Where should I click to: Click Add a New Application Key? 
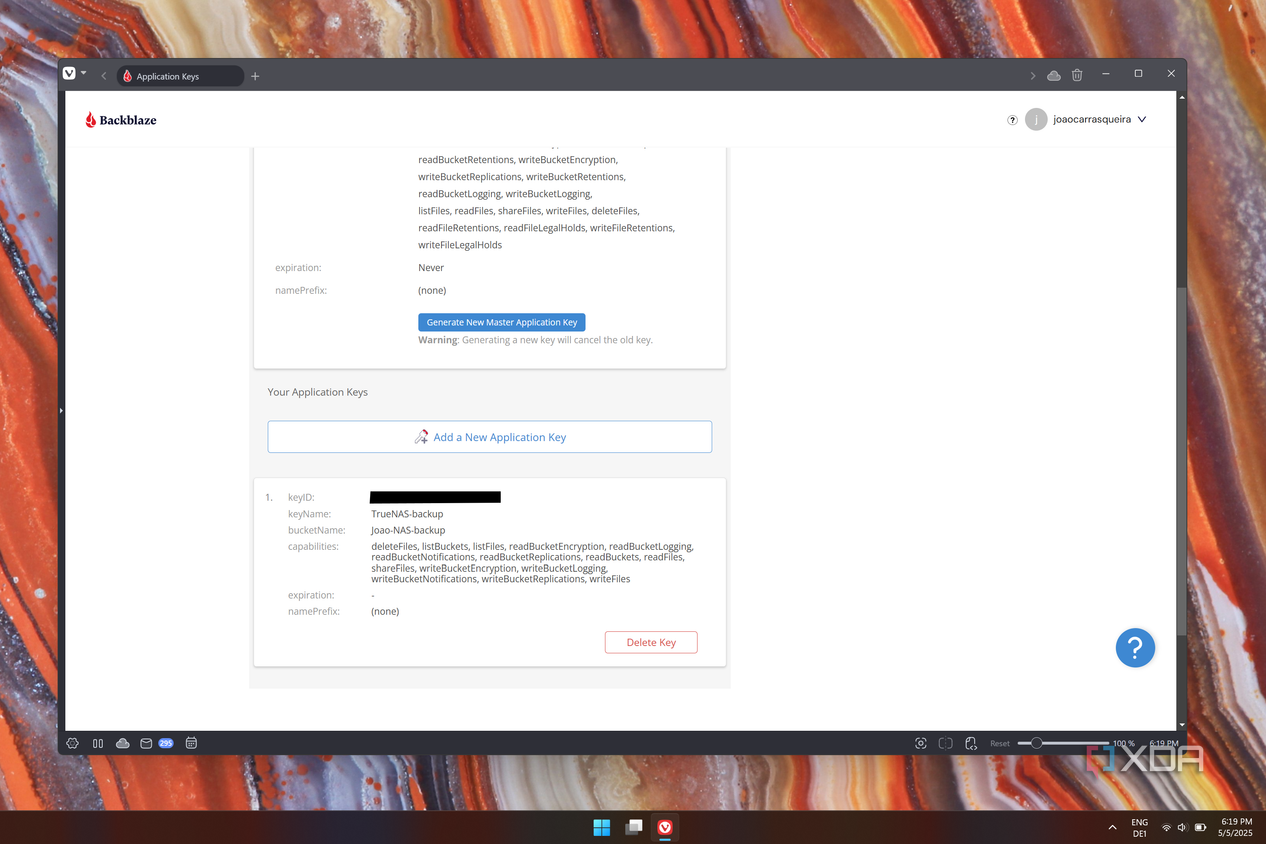click(490, 437)
